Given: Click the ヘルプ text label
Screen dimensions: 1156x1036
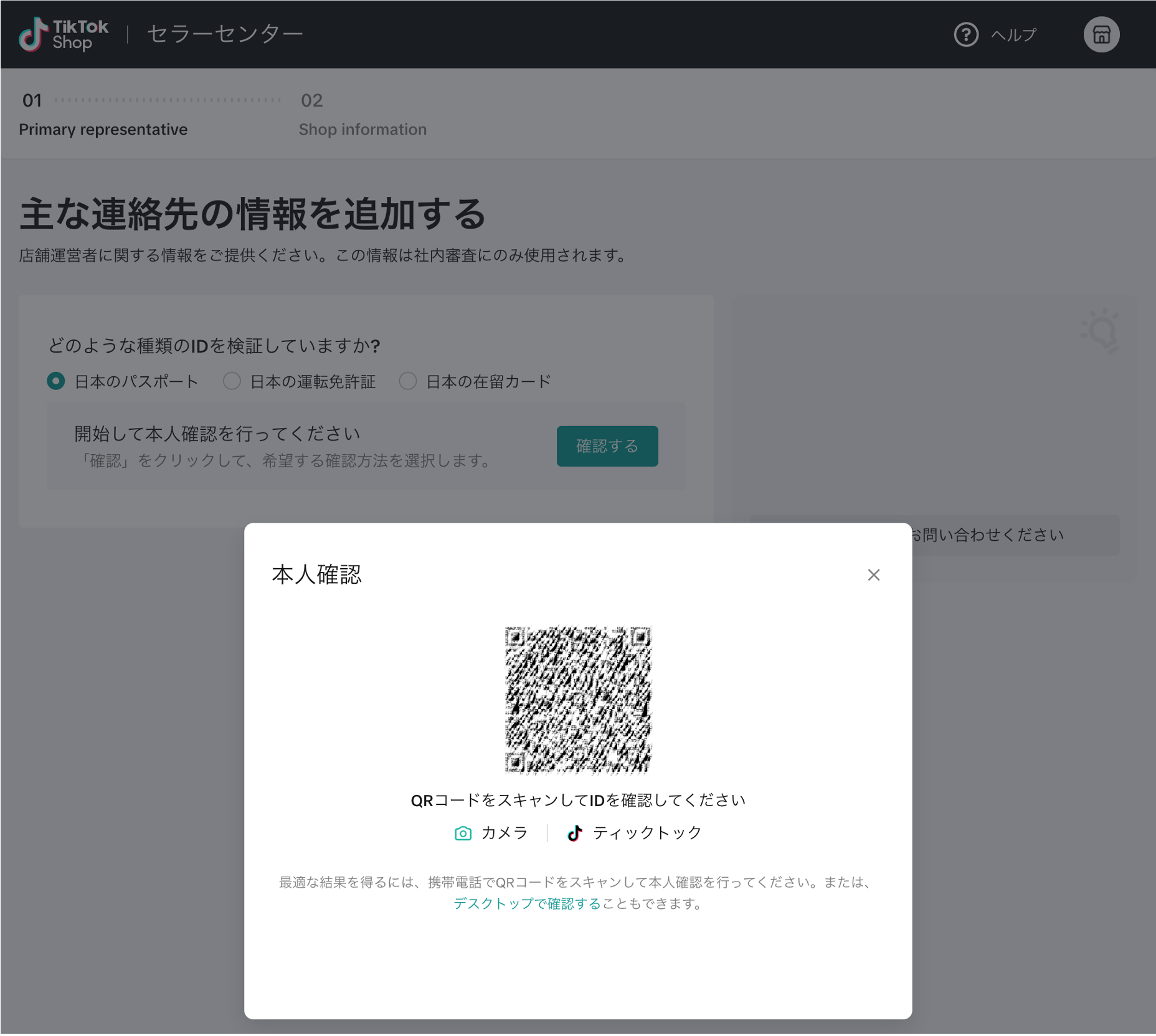Looking at the screenshot, I should 1013,35.
